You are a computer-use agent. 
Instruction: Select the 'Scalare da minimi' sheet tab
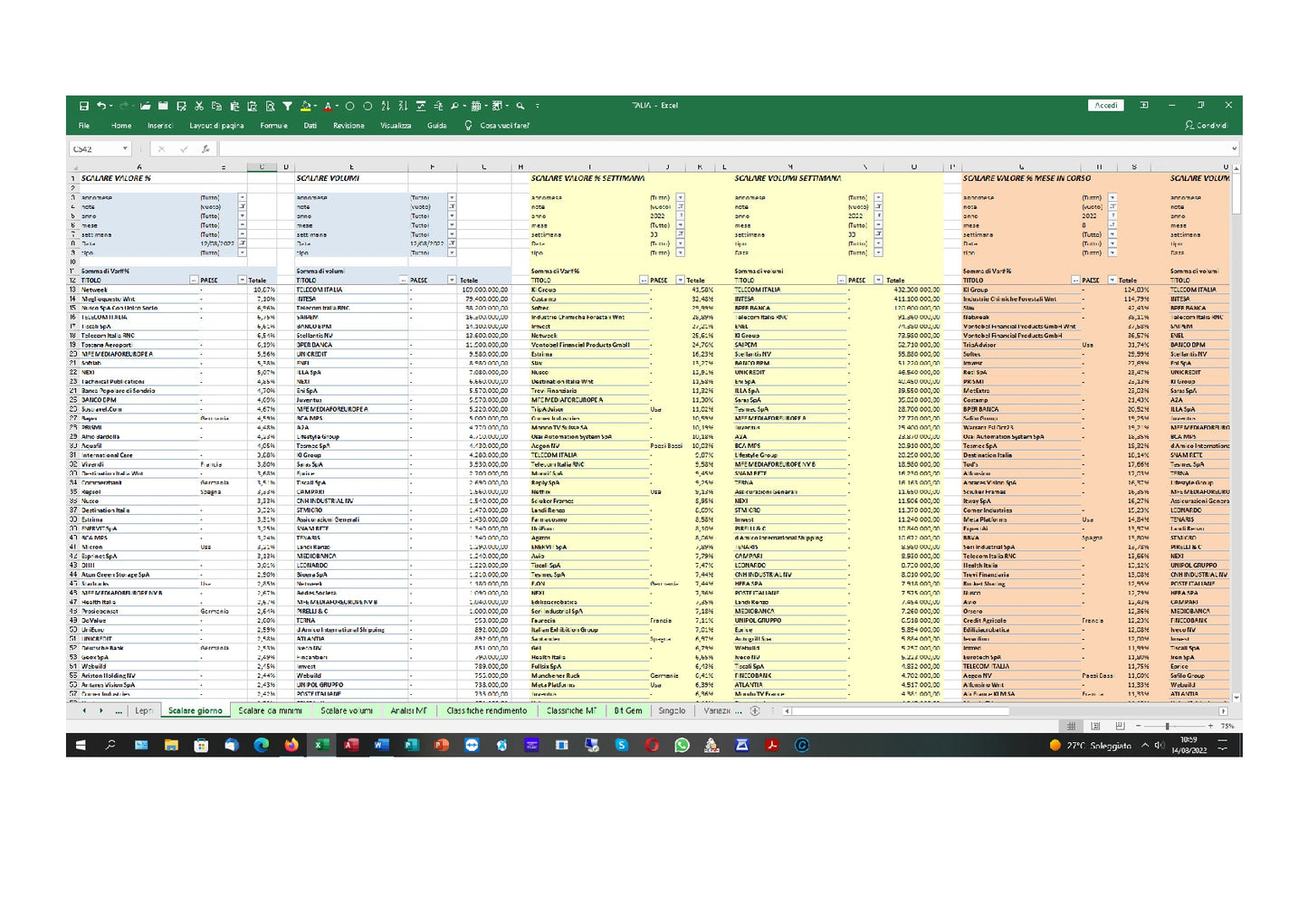pyautogui.click(x=270, y=711)
